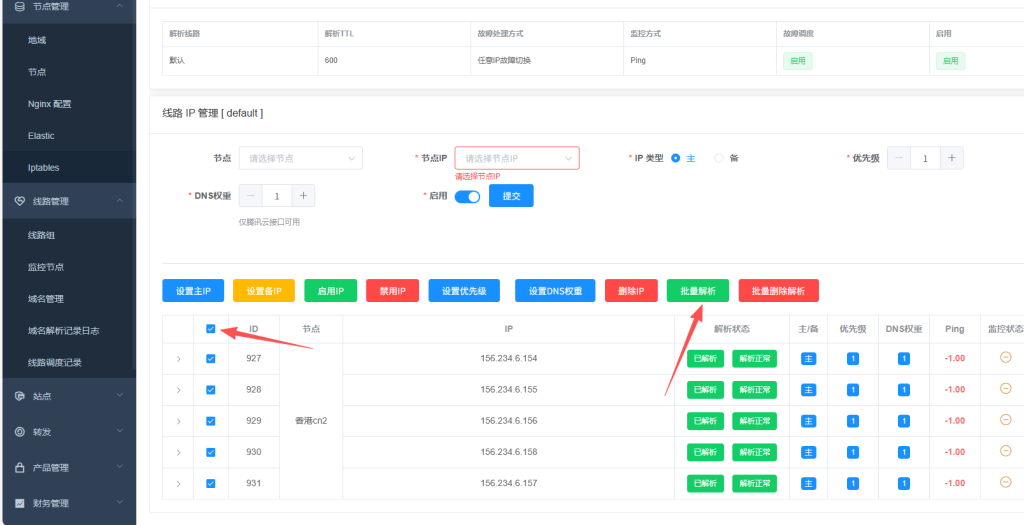Click the 批量解析 button
Image resolution: width=1024 pixels, height=525 pixels.
pyautogui.click(x=697, y=291)
